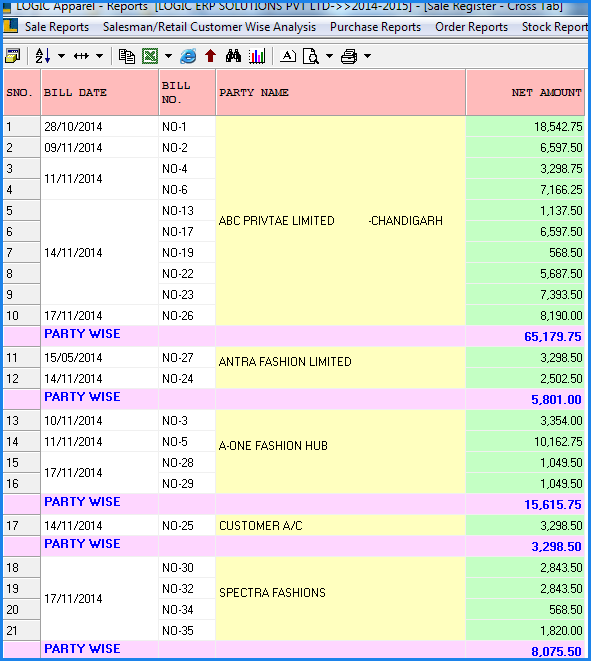591x661 pixels.
Task: Open the Order Reports menu
Action: (471, 27)
